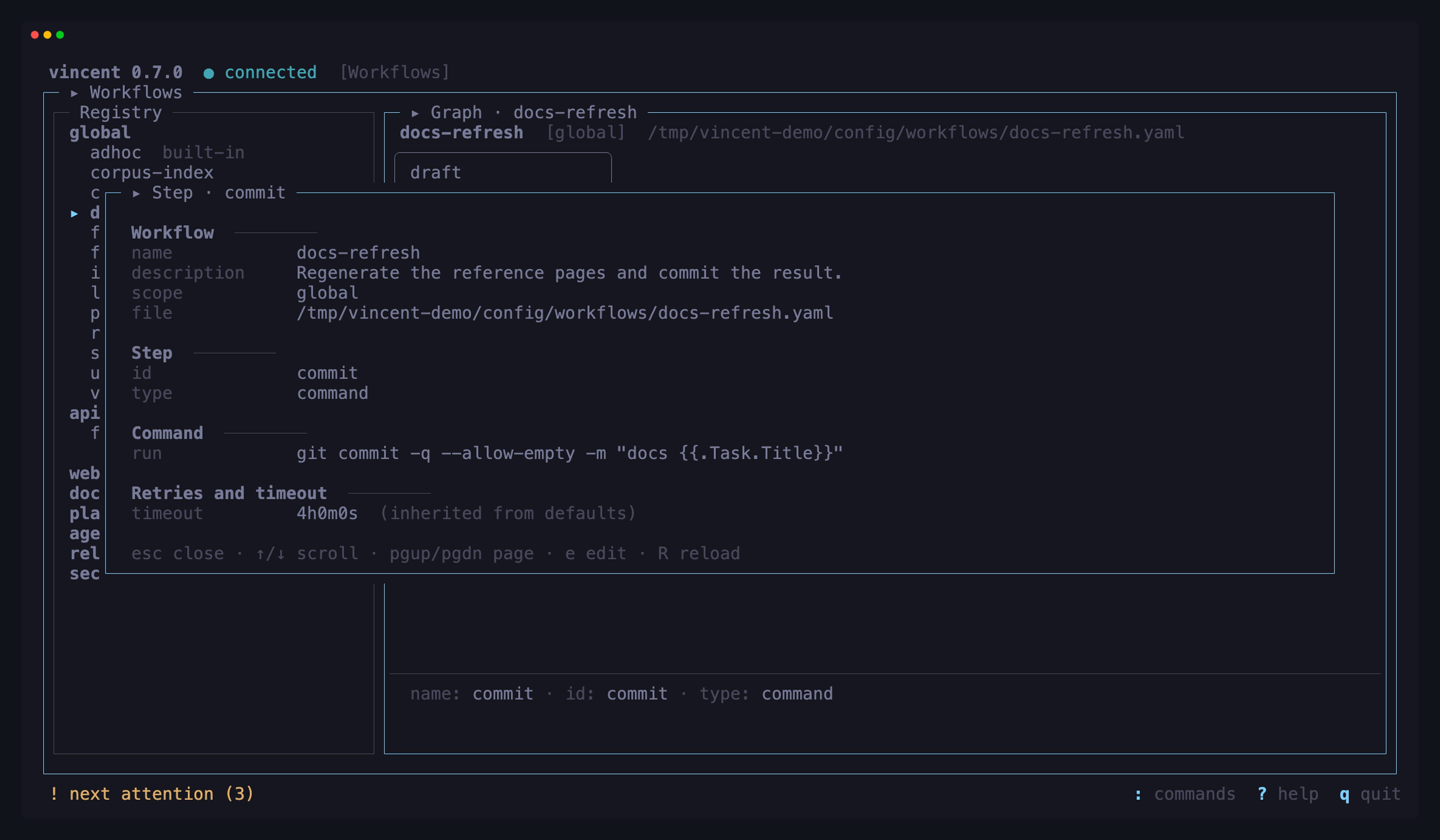This screenshot has width=1440, height=840.
Task: Click the q quit shortcut
Action: (1370, 794)
